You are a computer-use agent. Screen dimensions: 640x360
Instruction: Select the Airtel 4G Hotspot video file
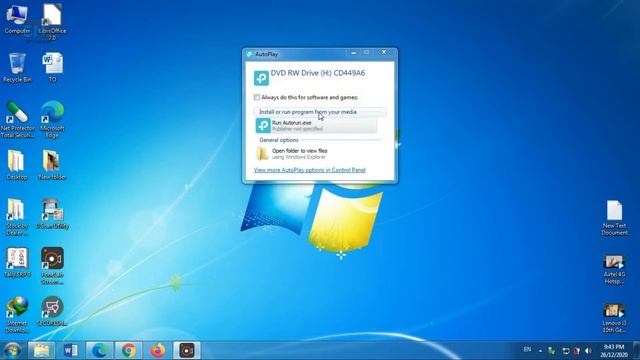point(614,269)
